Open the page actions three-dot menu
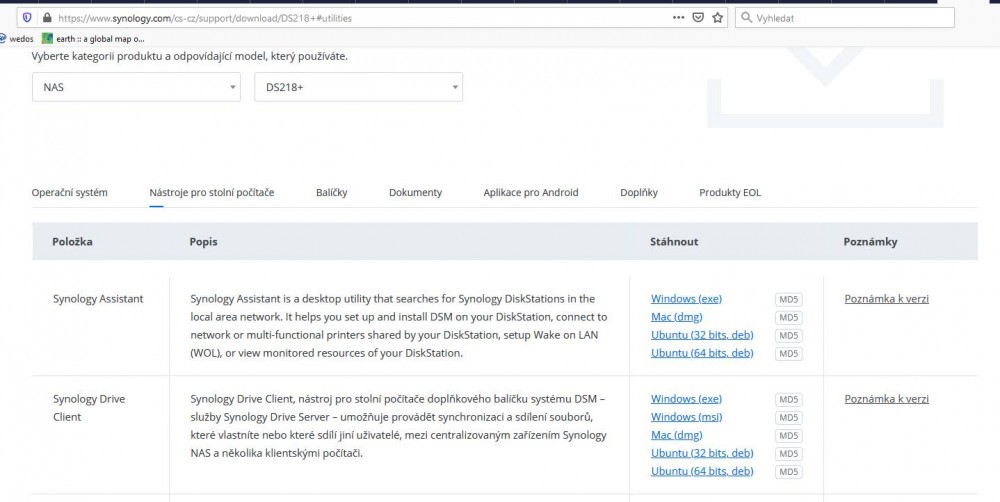Viewport: 1000px width, 502px height. 680,18
